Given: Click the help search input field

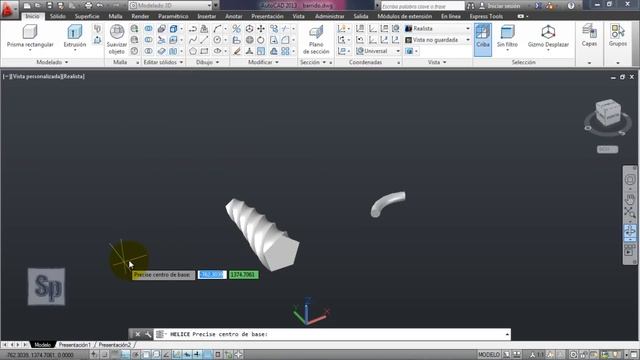Looking at the screenshot, I should (x=422, y=6).
